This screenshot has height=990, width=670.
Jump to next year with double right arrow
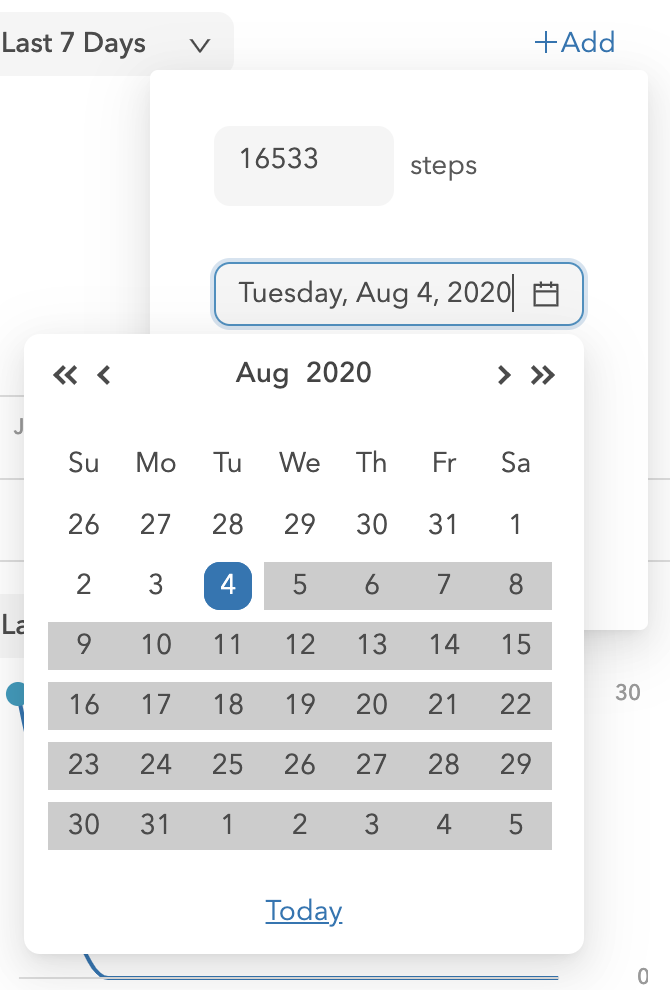542,375
